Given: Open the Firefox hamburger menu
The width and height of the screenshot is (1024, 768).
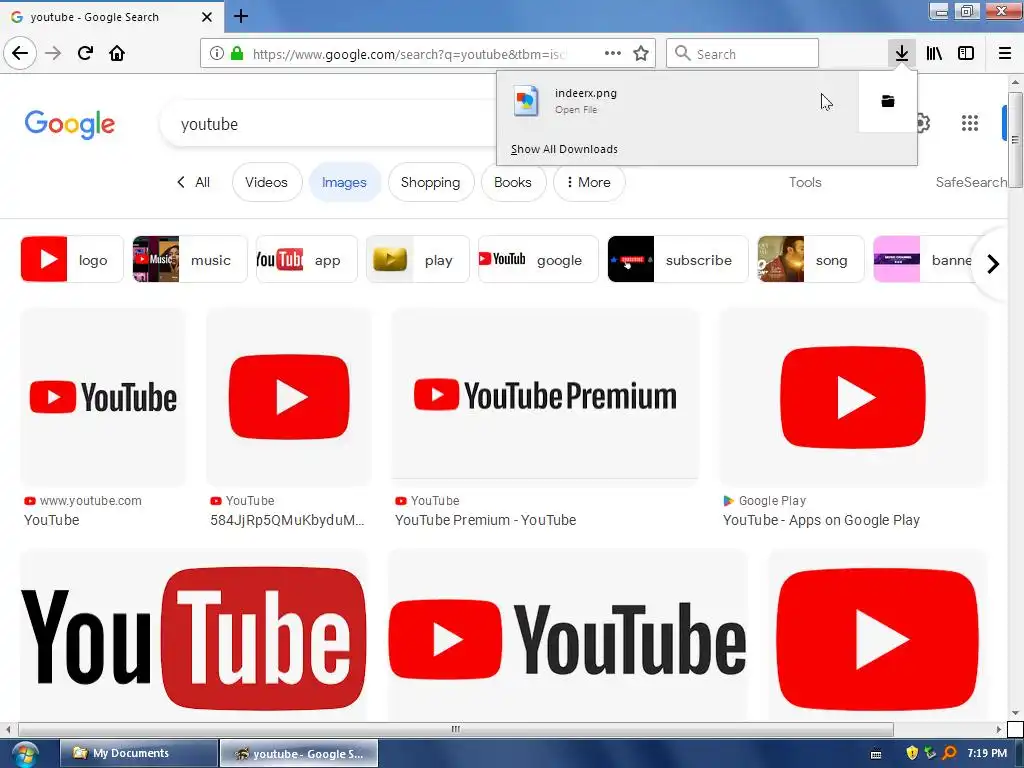Looking at the screenshot, I should click(1005, 53).
